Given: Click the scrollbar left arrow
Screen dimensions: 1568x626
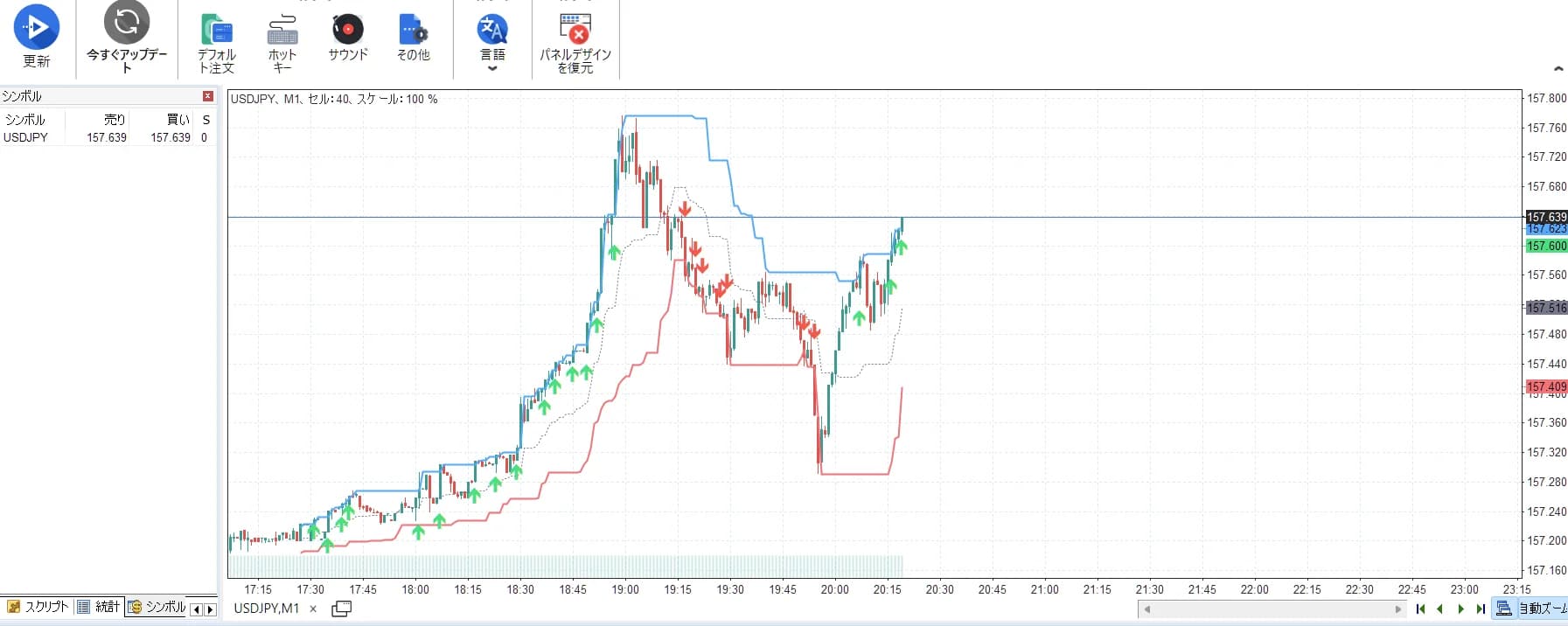Looking at the screenshot, I should pos(1146,609).
